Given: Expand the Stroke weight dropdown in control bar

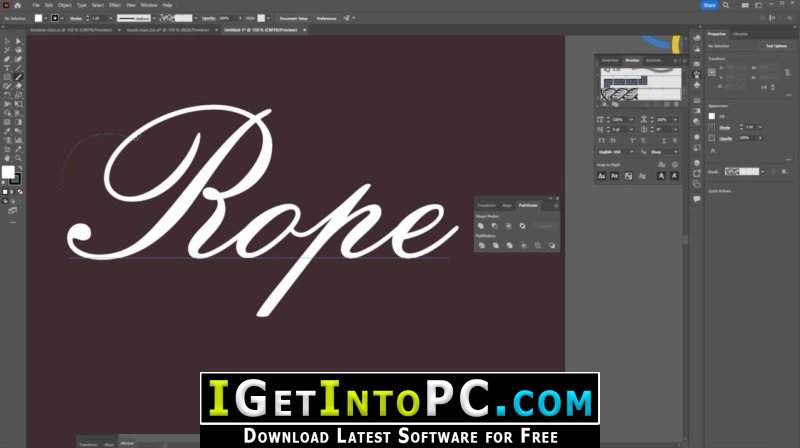Looking at the screenshot, I should point(111,18).
